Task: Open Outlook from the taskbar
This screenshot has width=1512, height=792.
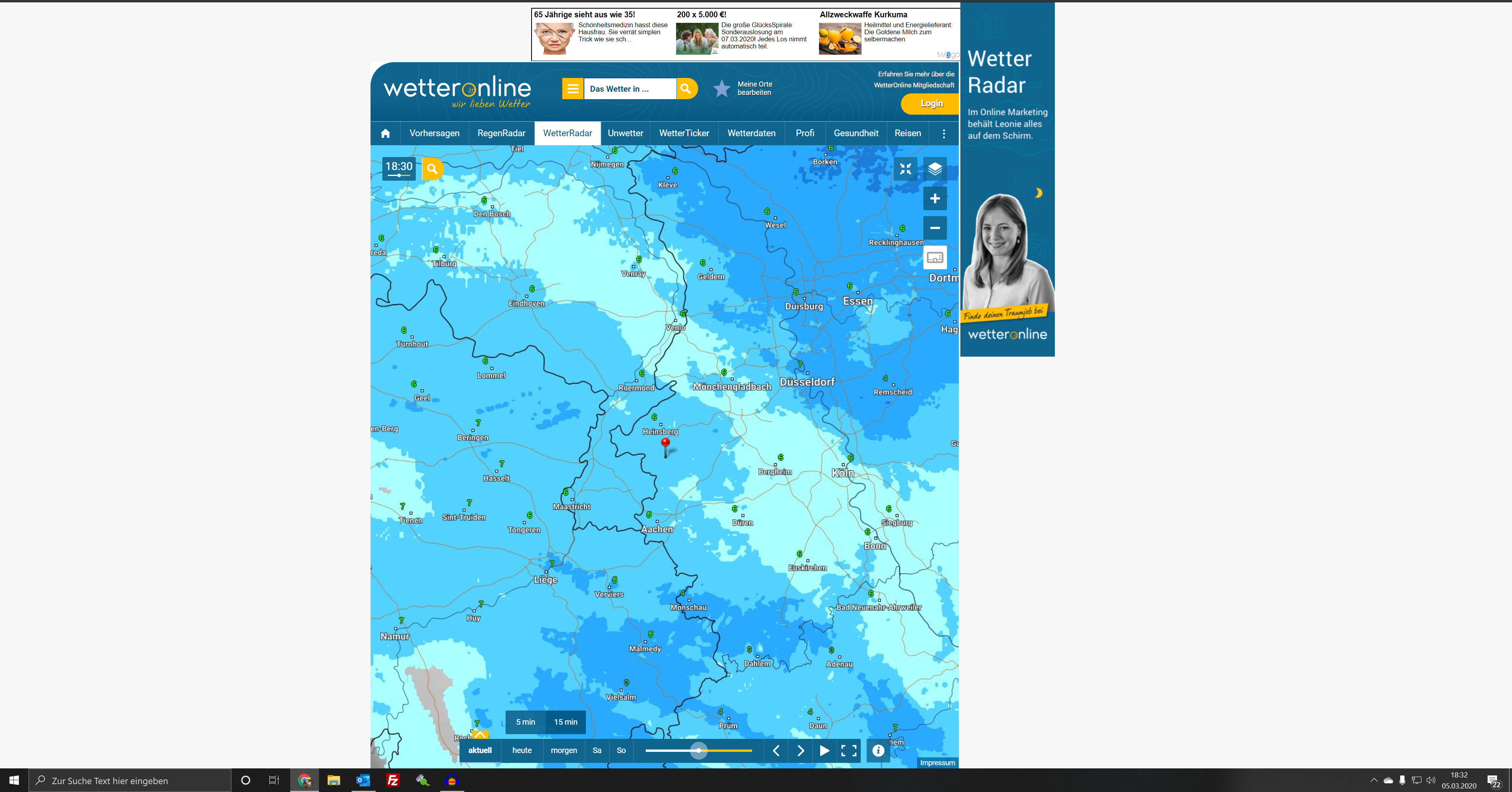Action: click(x=363, y=780)
